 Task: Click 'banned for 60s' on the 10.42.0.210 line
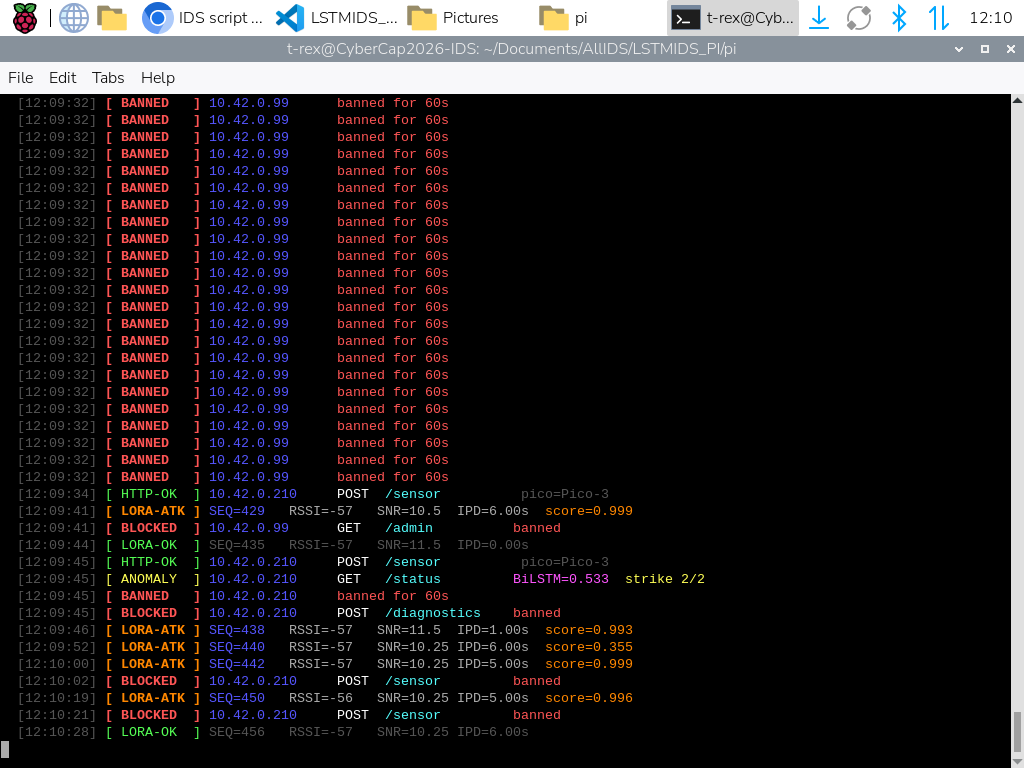pos(392,596)
